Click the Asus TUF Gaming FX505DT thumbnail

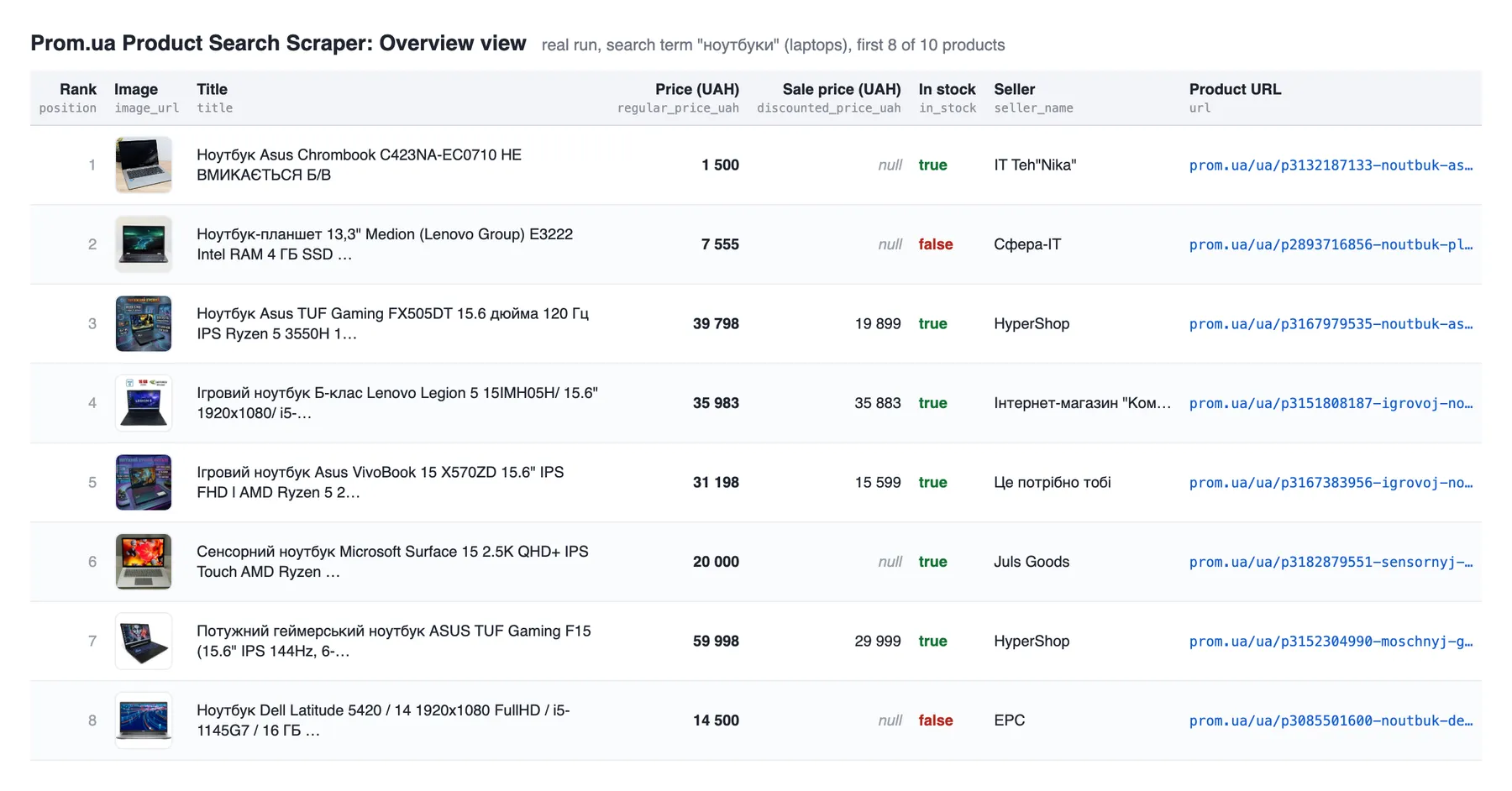[144, 323]
